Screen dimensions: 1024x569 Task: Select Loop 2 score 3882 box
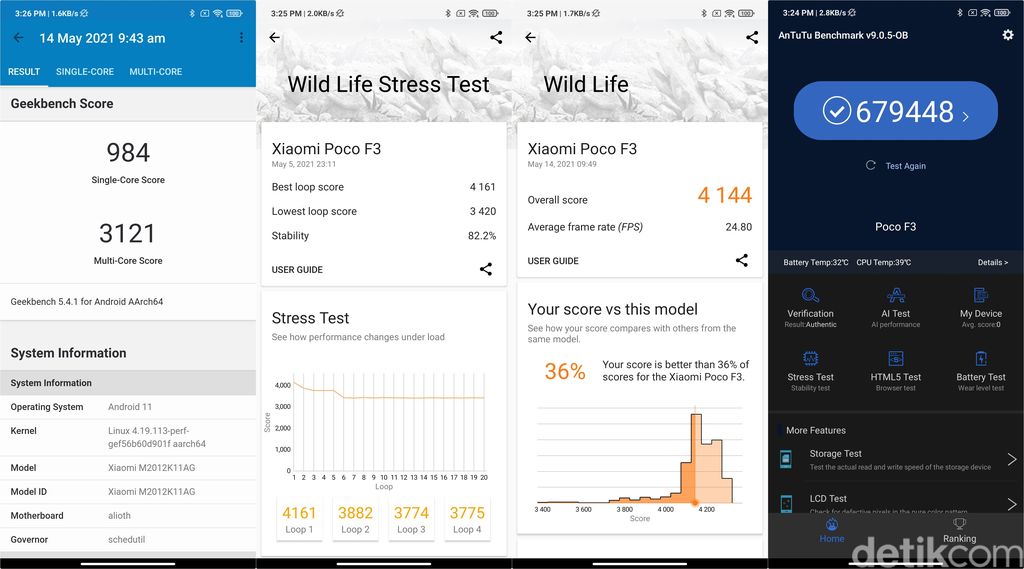pos(355,519)
